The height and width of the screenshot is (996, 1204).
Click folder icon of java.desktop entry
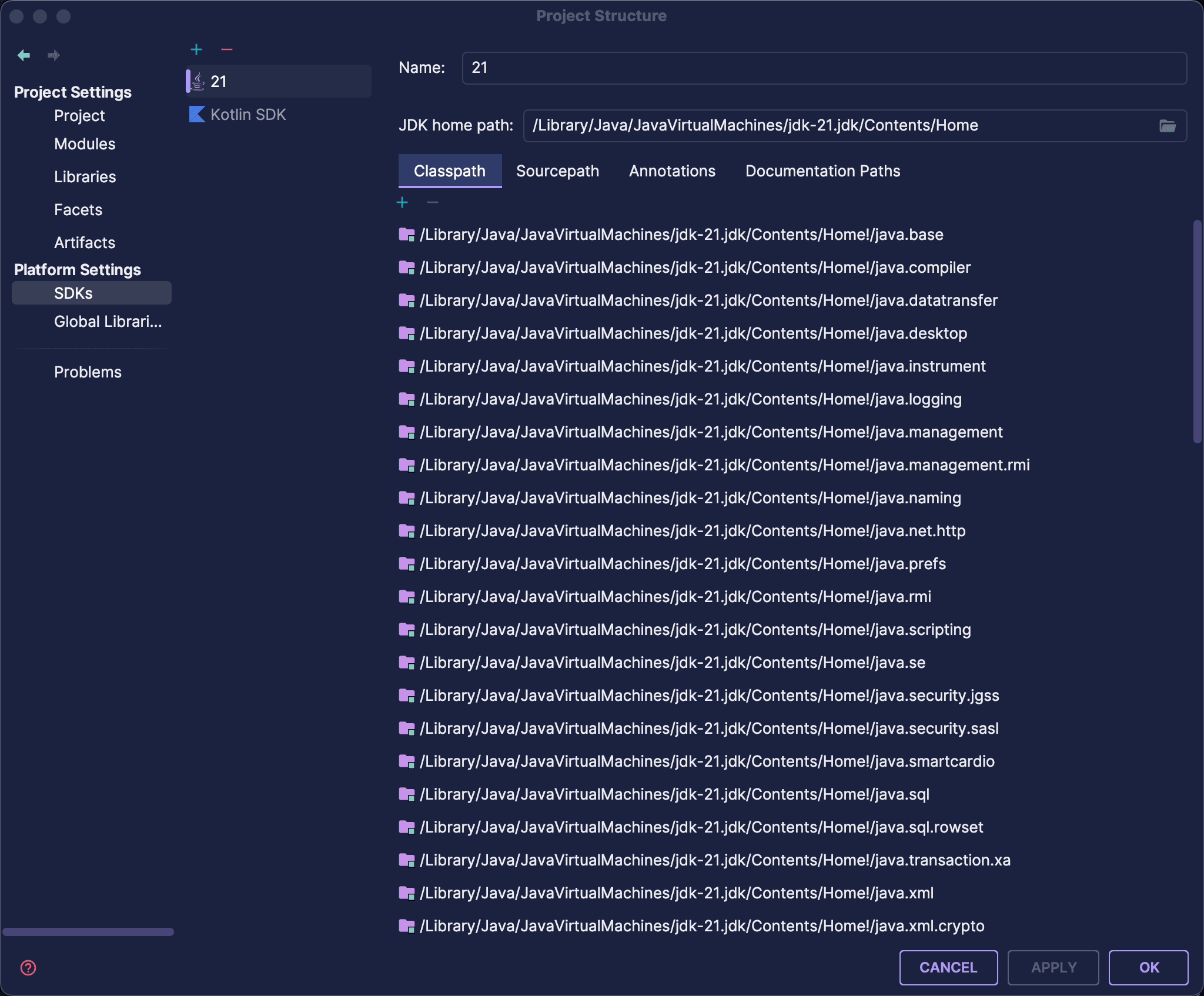pyautogui.click(x=407, y=333)
